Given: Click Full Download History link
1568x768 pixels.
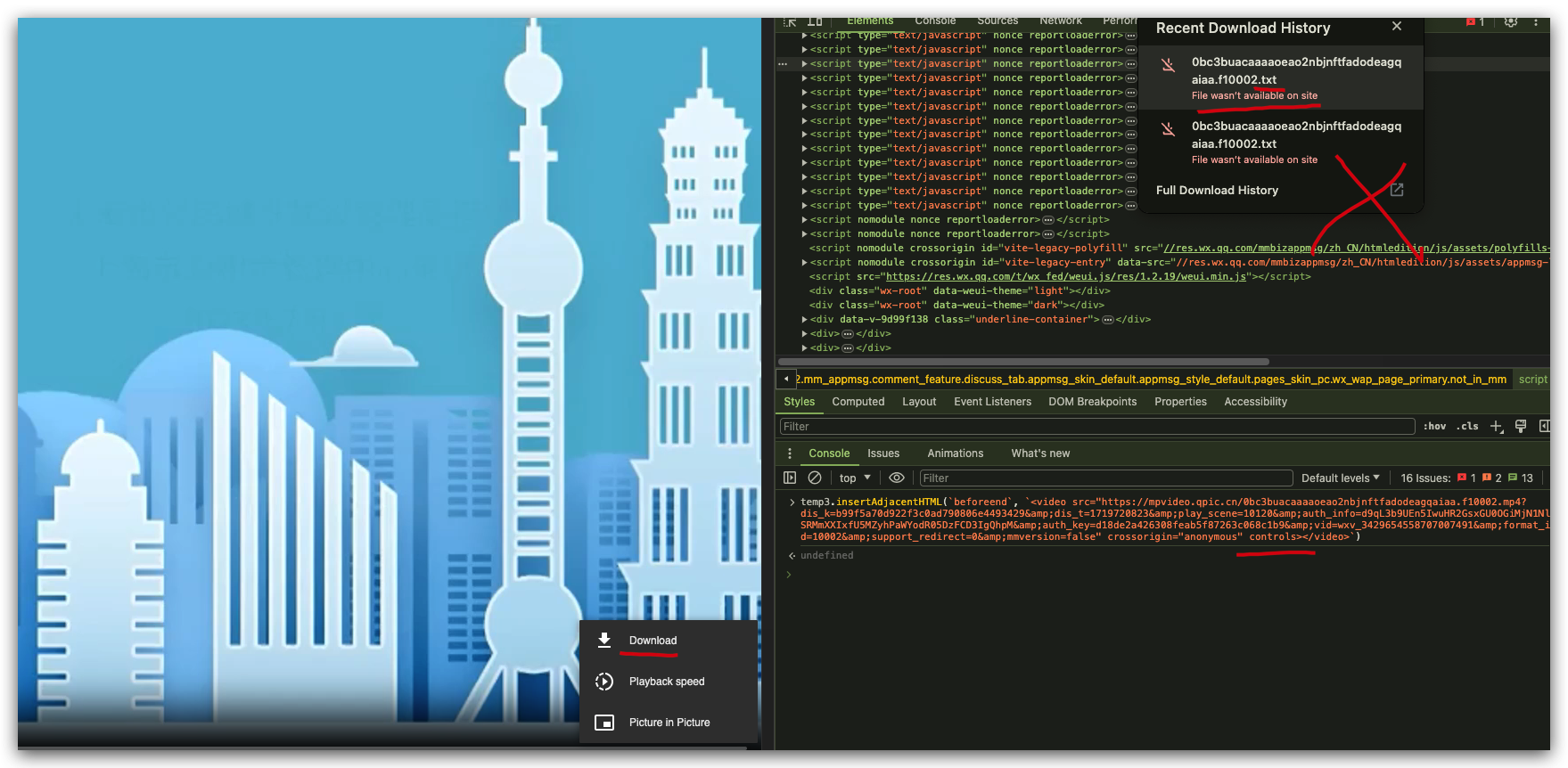Looking at the screenshot, I should [1217, 190].
